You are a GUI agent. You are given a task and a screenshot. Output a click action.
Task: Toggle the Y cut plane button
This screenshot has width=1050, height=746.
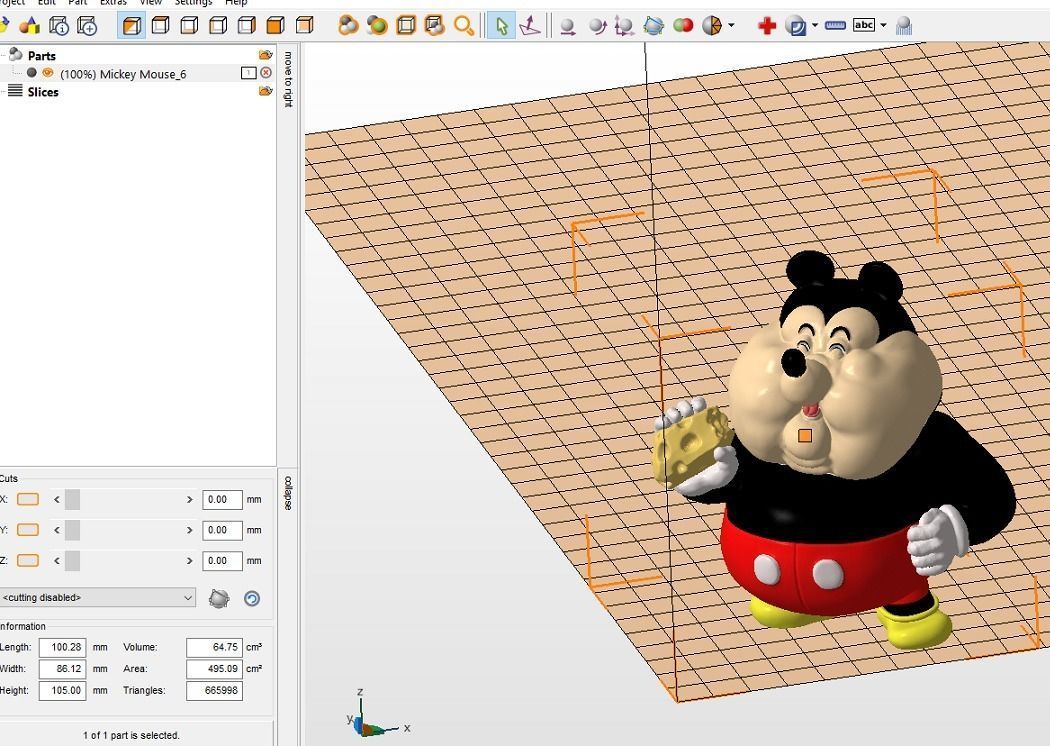coord(27,530)
